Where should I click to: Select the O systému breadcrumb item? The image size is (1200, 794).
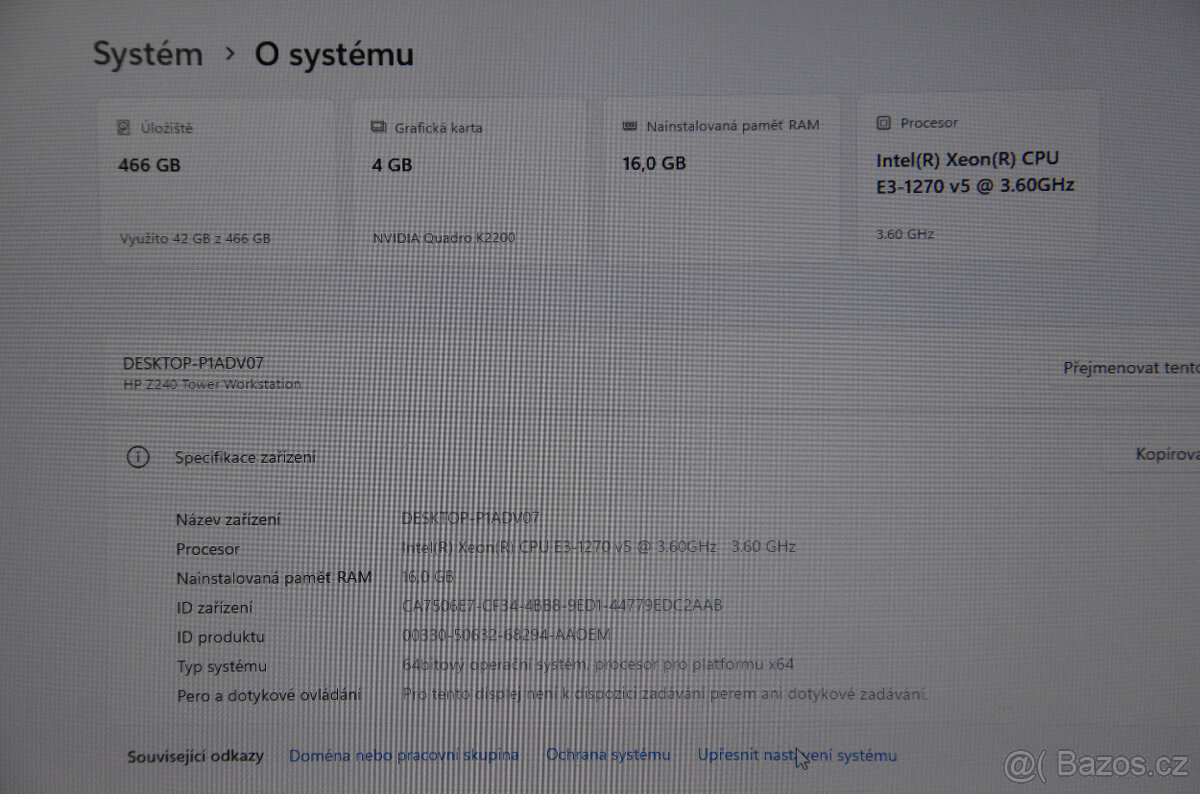333,55
